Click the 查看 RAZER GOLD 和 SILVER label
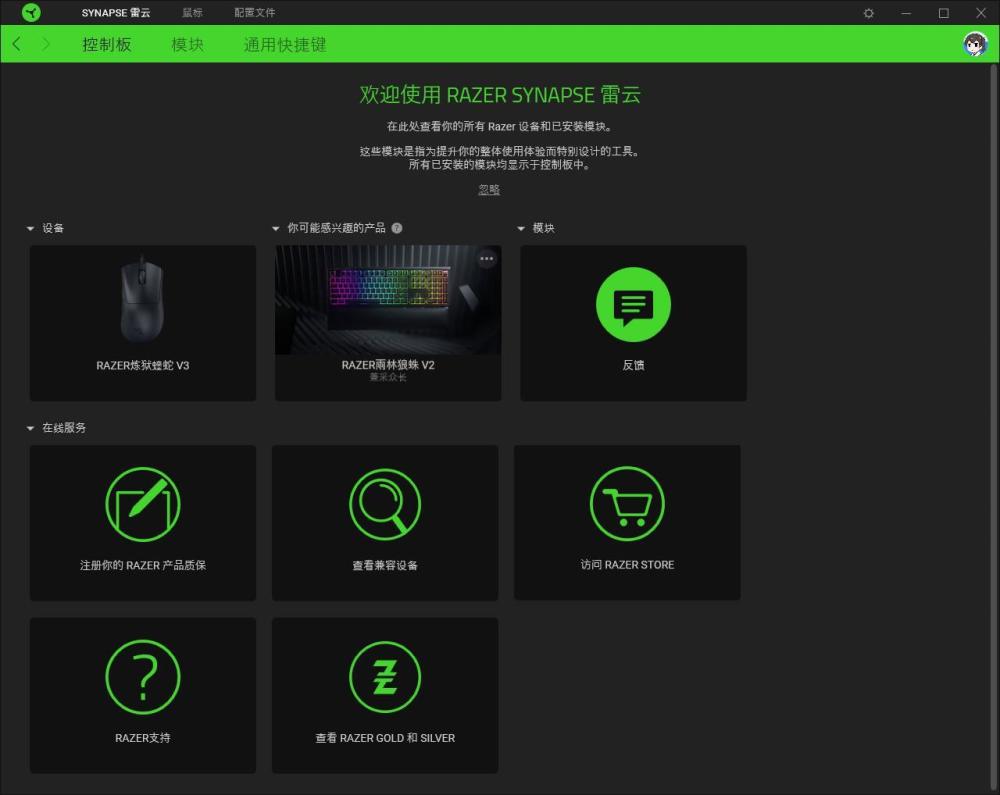The width and height of the screenshot is (1000, 795). [x=385, y=738]
